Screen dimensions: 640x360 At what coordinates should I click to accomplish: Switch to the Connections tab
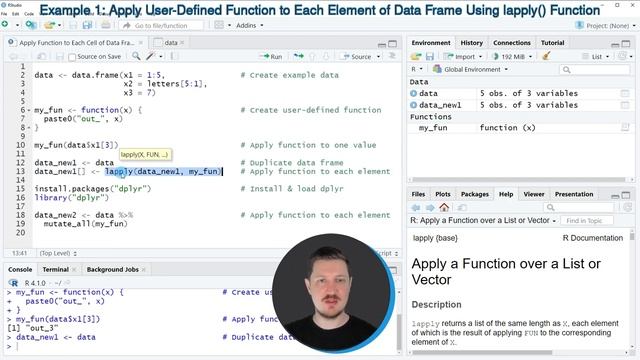(511, 43)
